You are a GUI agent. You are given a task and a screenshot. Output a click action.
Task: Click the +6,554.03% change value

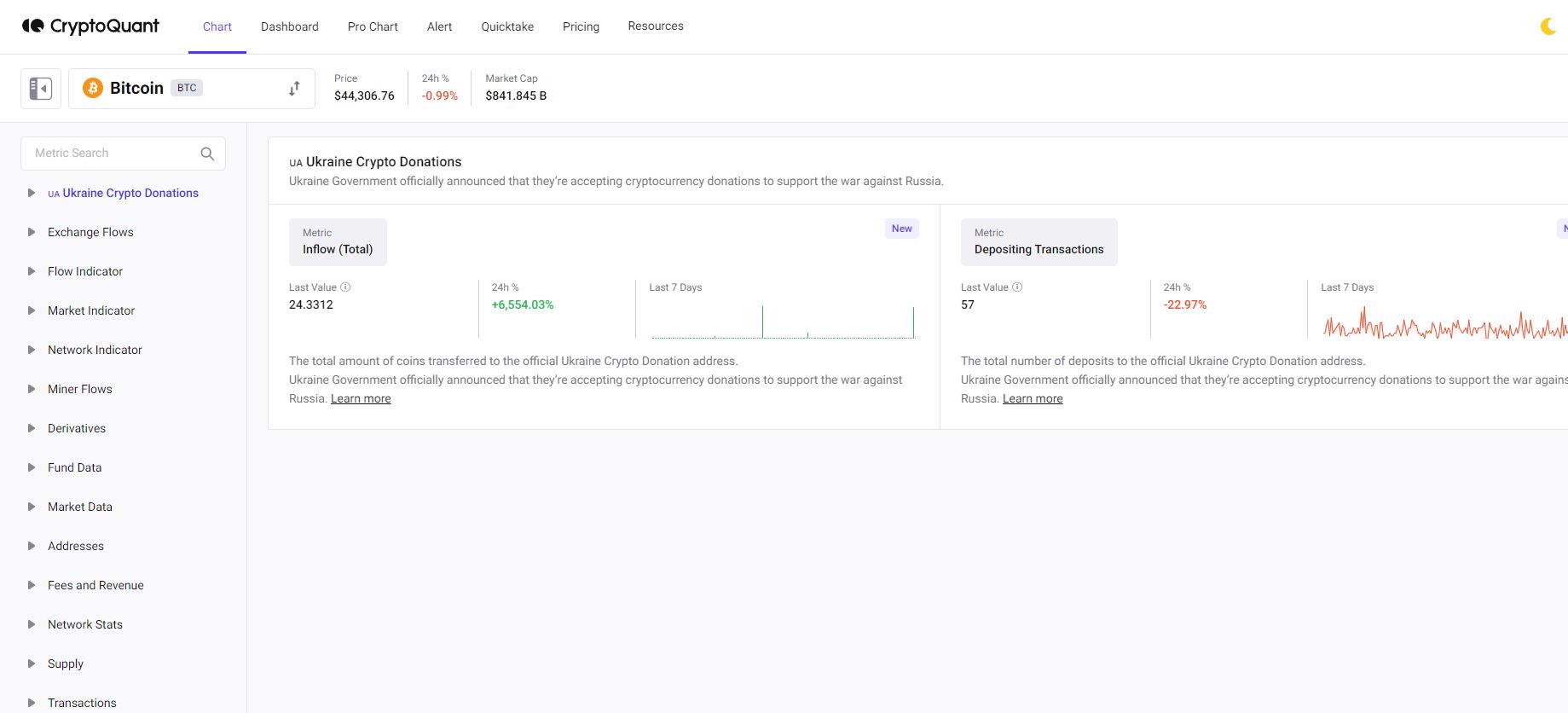[523, 304]
